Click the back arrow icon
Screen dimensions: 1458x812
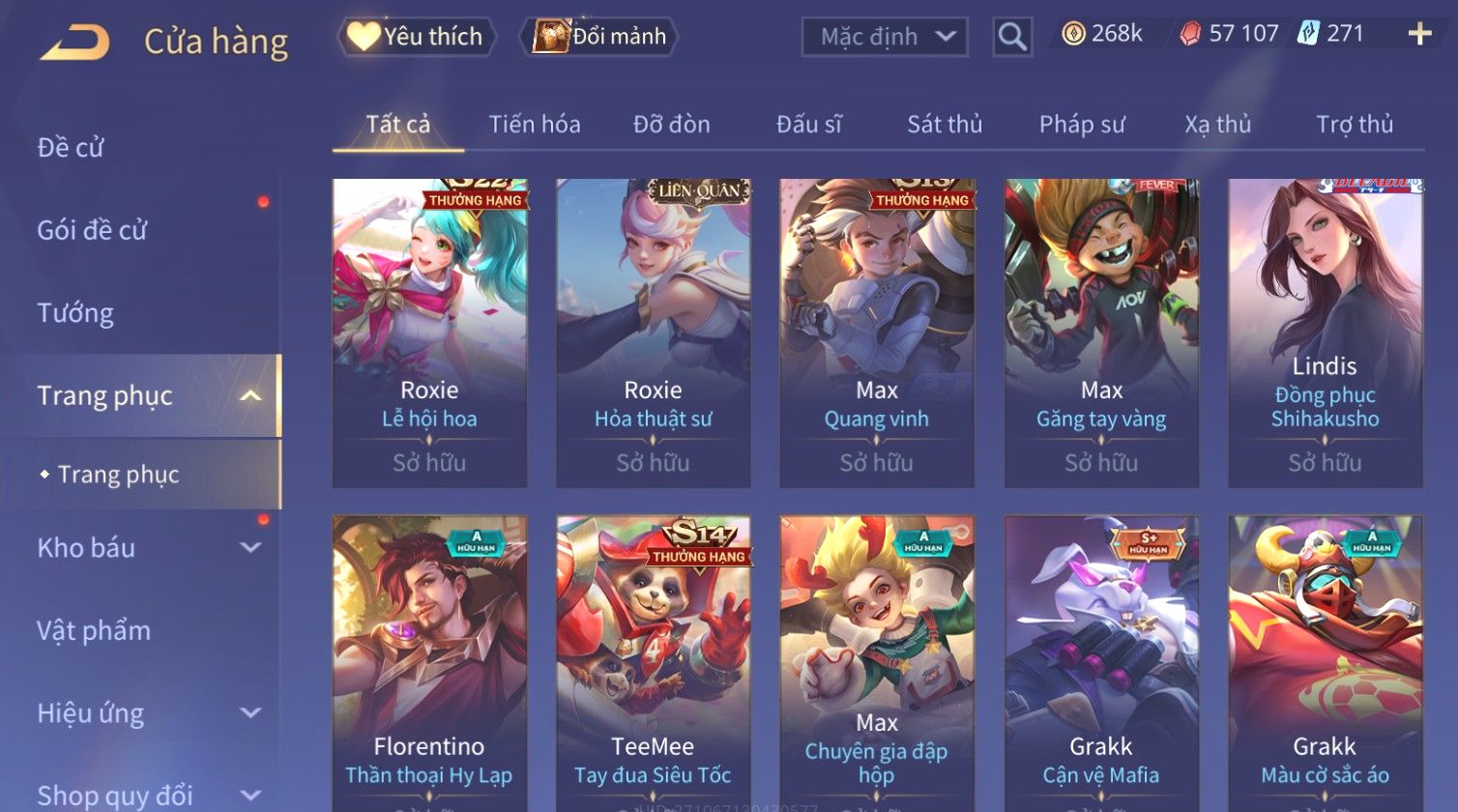click(73, 43)
